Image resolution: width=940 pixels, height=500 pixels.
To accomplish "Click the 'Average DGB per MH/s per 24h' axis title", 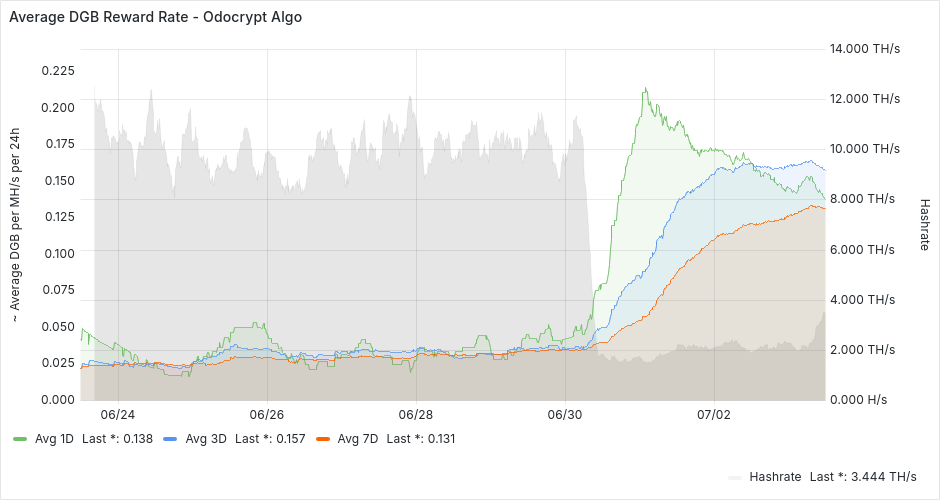I will coord(14,225).
